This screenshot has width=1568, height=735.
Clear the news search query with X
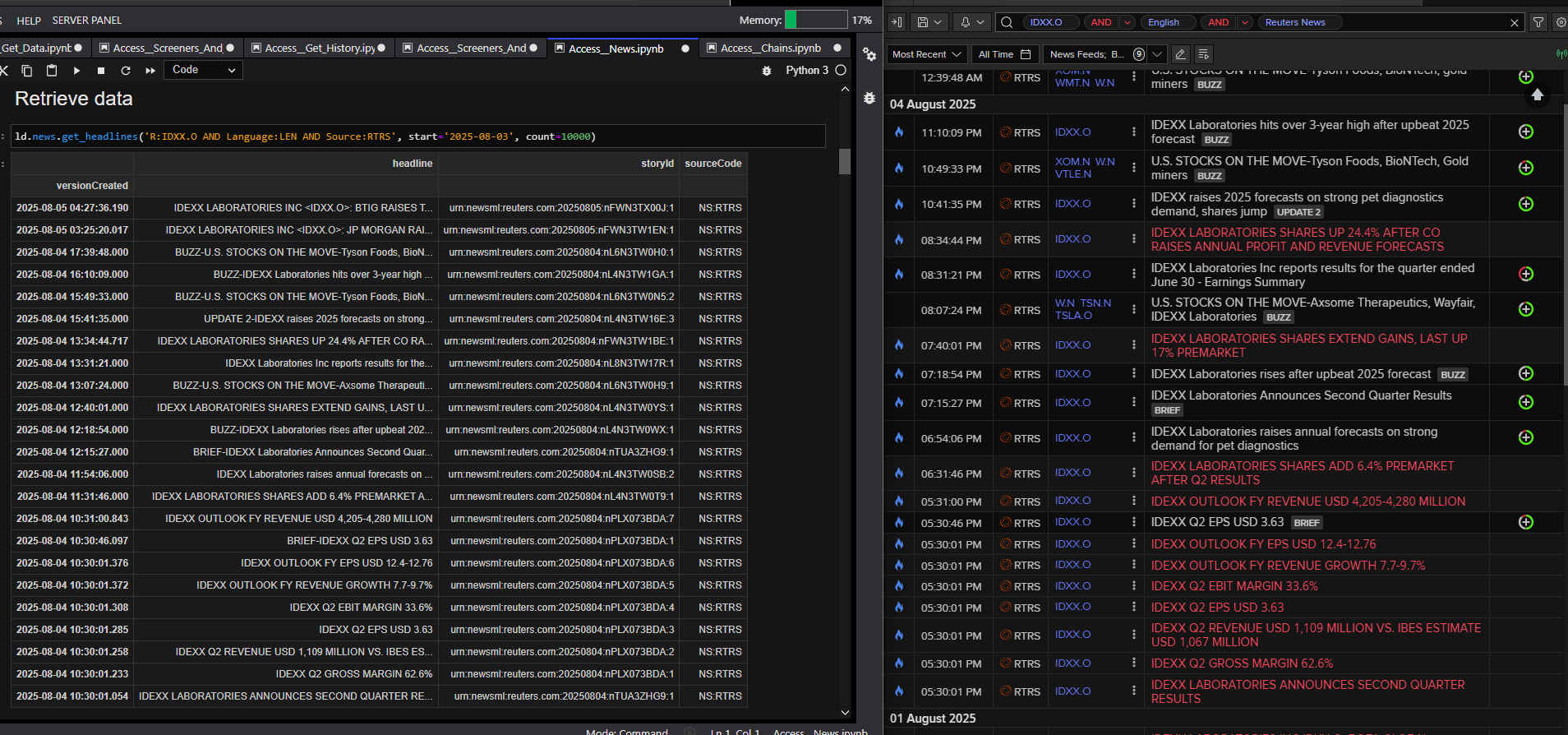[1515, 23]
